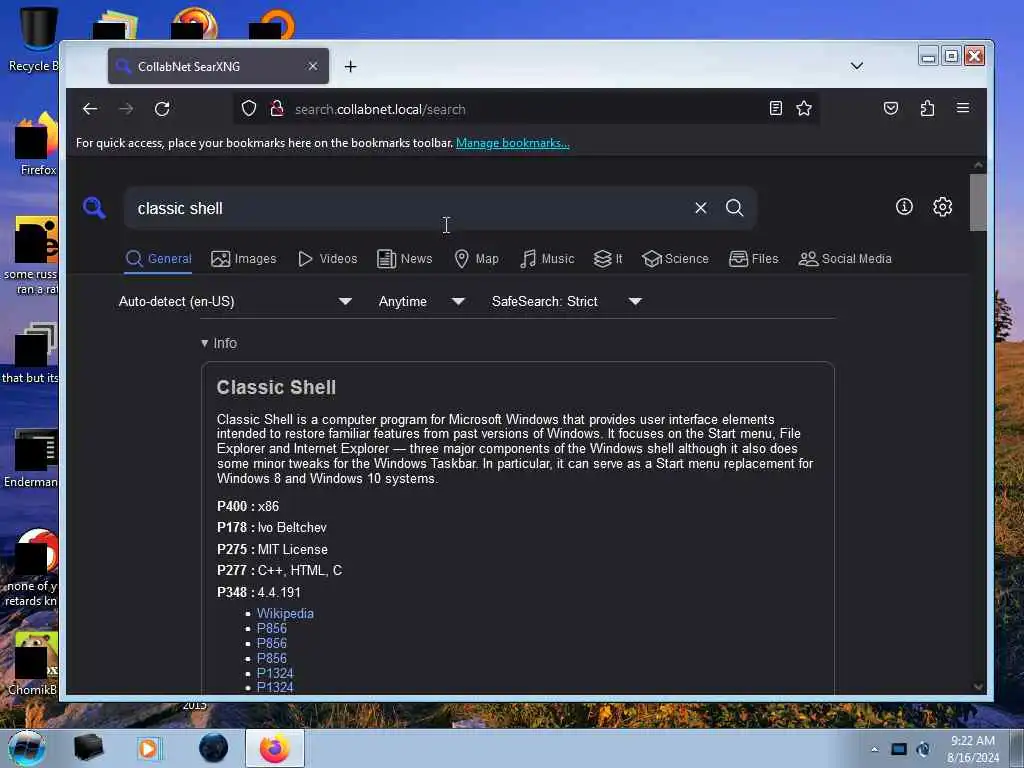Click the 'P275 : MIT License' row
Viewport: 1024px width, 768px height.
click(x=272, y=549)
